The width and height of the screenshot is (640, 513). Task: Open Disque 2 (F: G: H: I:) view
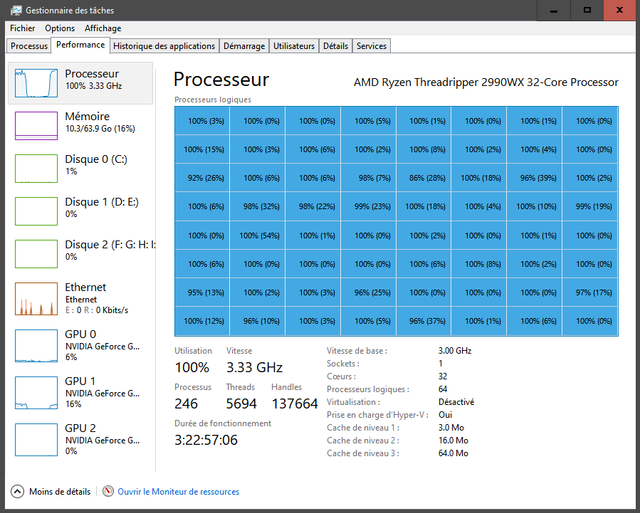pos(80,254)
